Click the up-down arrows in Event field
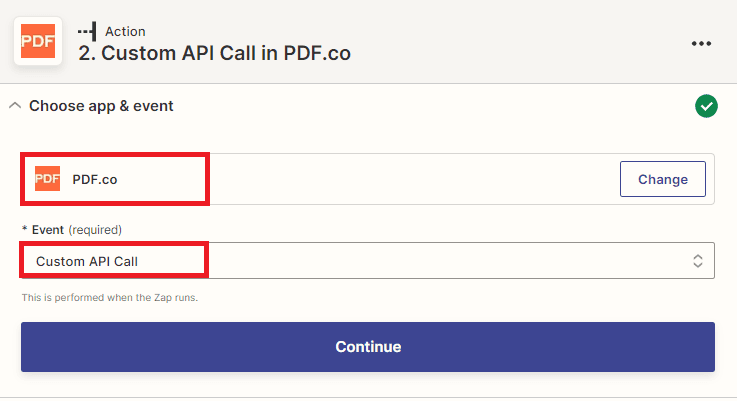The width and height of the screenshot is (737, 401). tap(698, 261)
